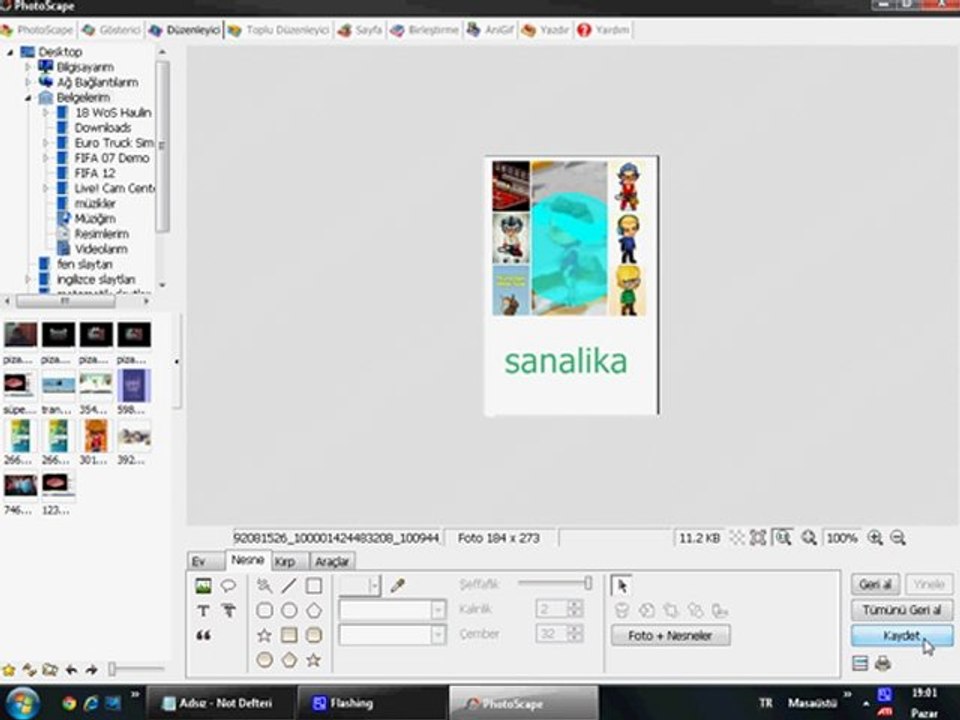This screenshot has width=960, height=720.
Task: Click the print icon below Kaydet
Action: tap(882, 663)
